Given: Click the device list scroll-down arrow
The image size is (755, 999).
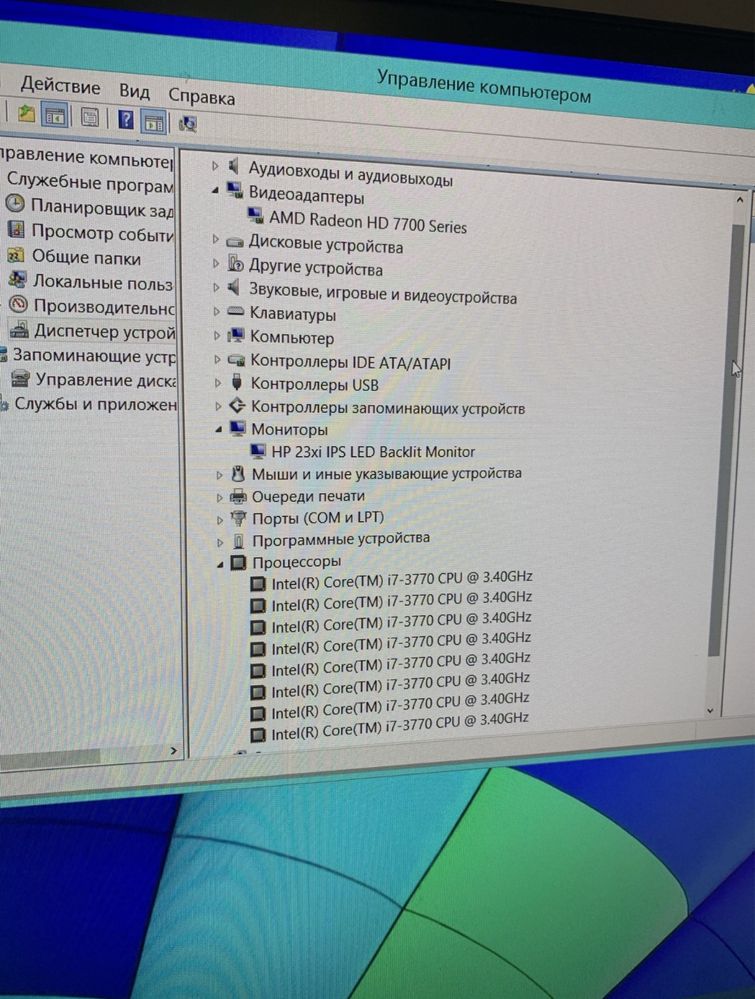Looking at the screenshot, I should 710,710.
